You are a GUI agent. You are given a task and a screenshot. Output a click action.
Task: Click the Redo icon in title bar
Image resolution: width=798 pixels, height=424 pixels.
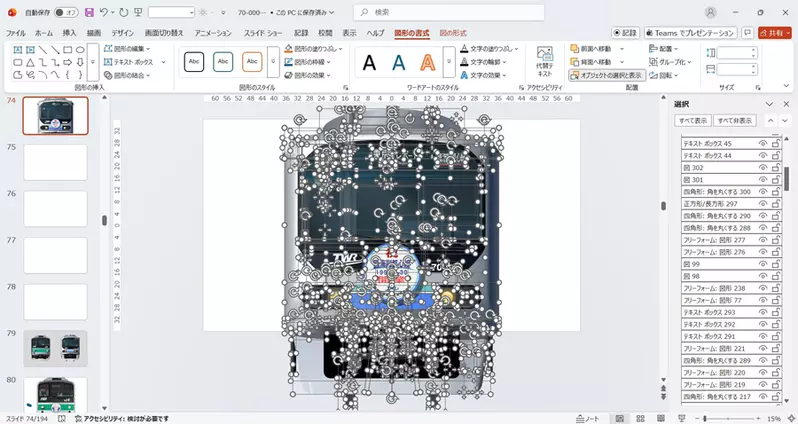click(x=123, y=12)
